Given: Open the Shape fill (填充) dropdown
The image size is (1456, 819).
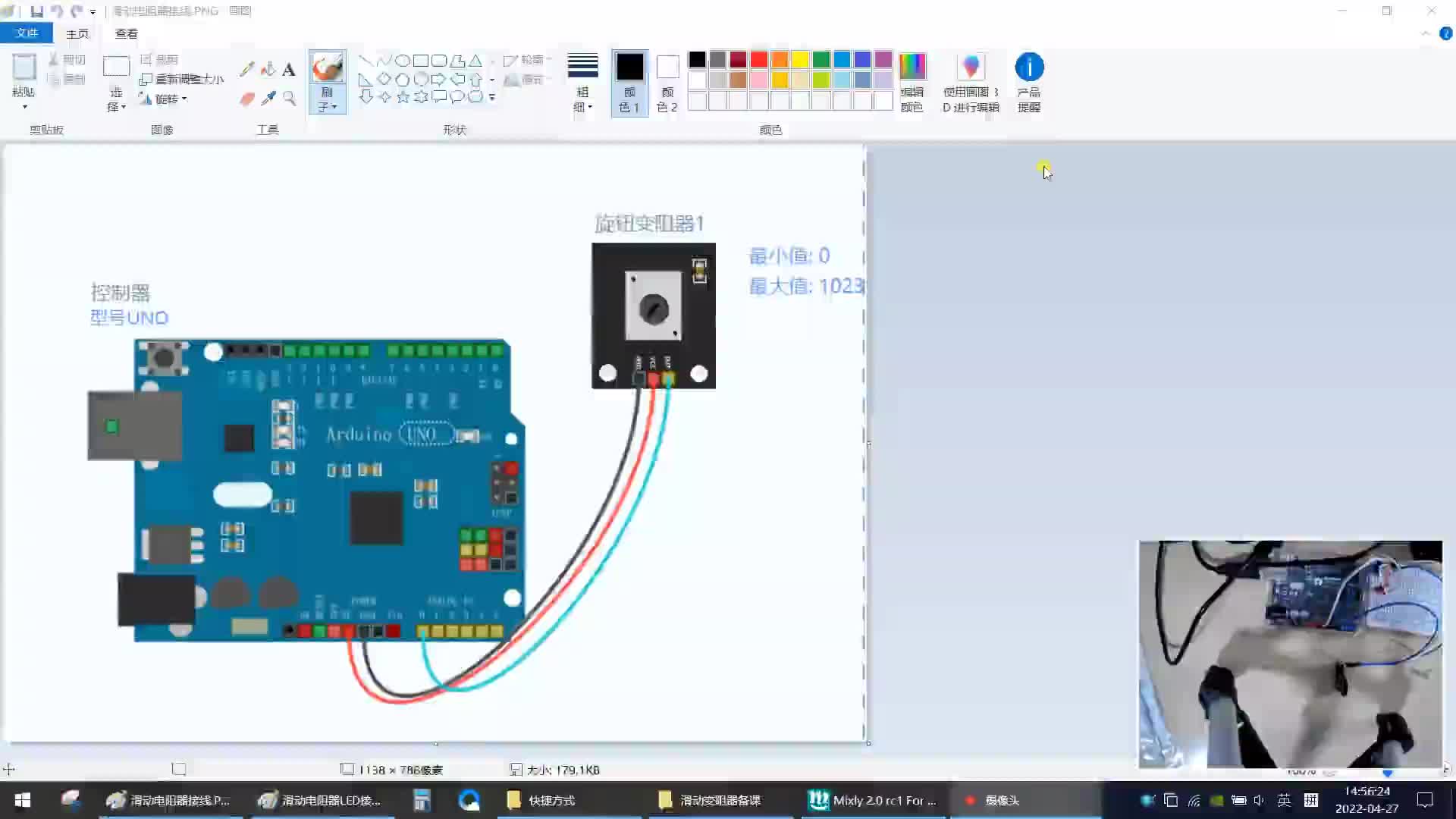Looking at the screenshot, I should coord(528,79).
